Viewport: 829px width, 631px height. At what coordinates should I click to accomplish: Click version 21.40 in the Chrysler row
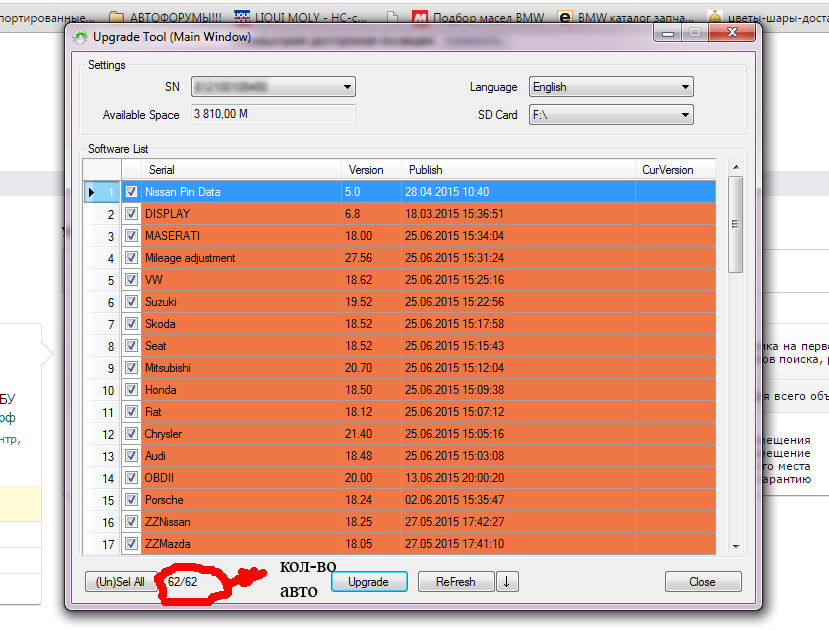358,434
